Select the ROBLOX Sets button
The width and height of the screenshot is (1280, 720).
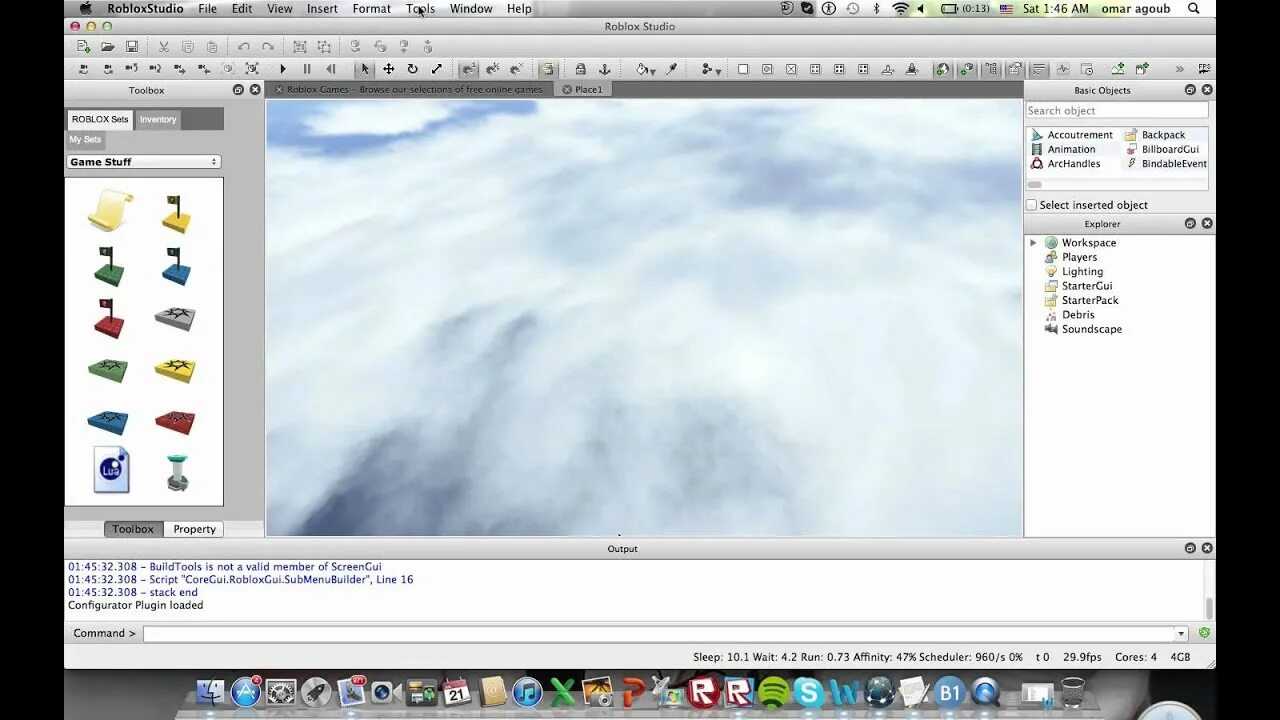click(x=100, y=119)
